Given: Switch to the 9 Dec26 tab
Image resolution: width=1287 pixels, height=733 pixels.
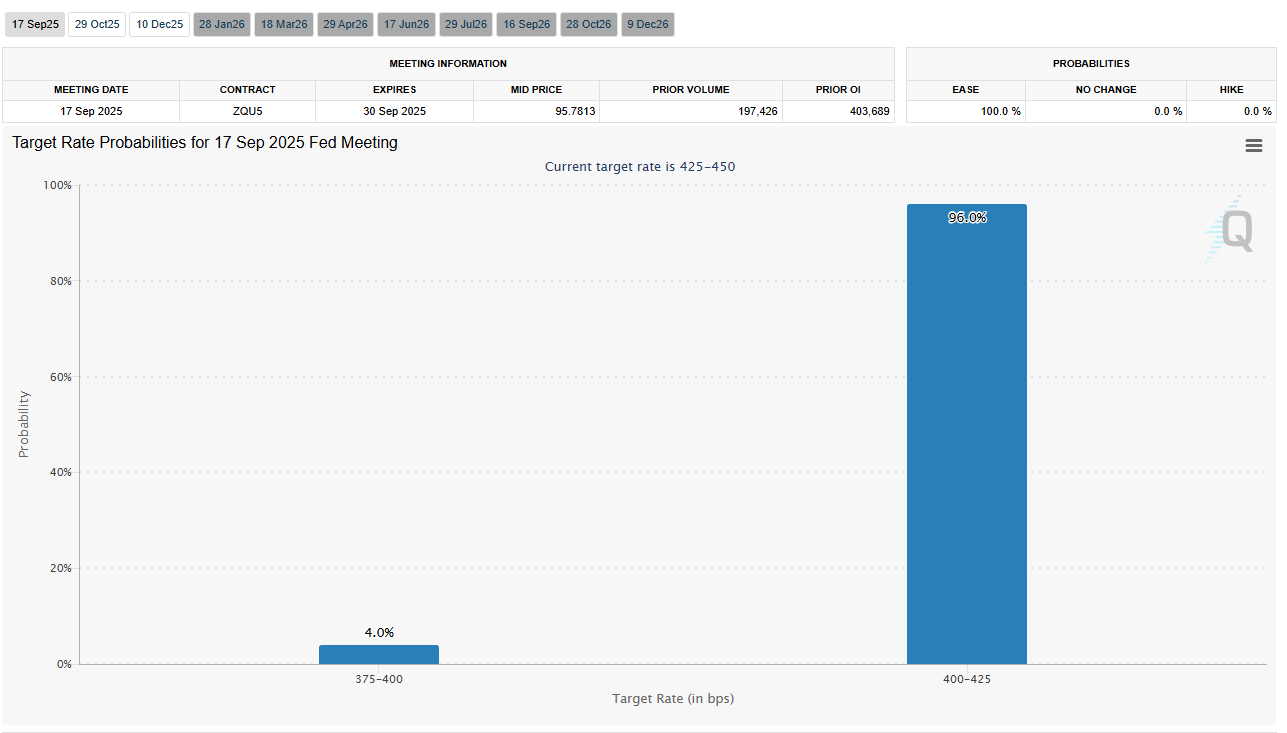Looking at the screenshot, I should (x=648, y=24).
